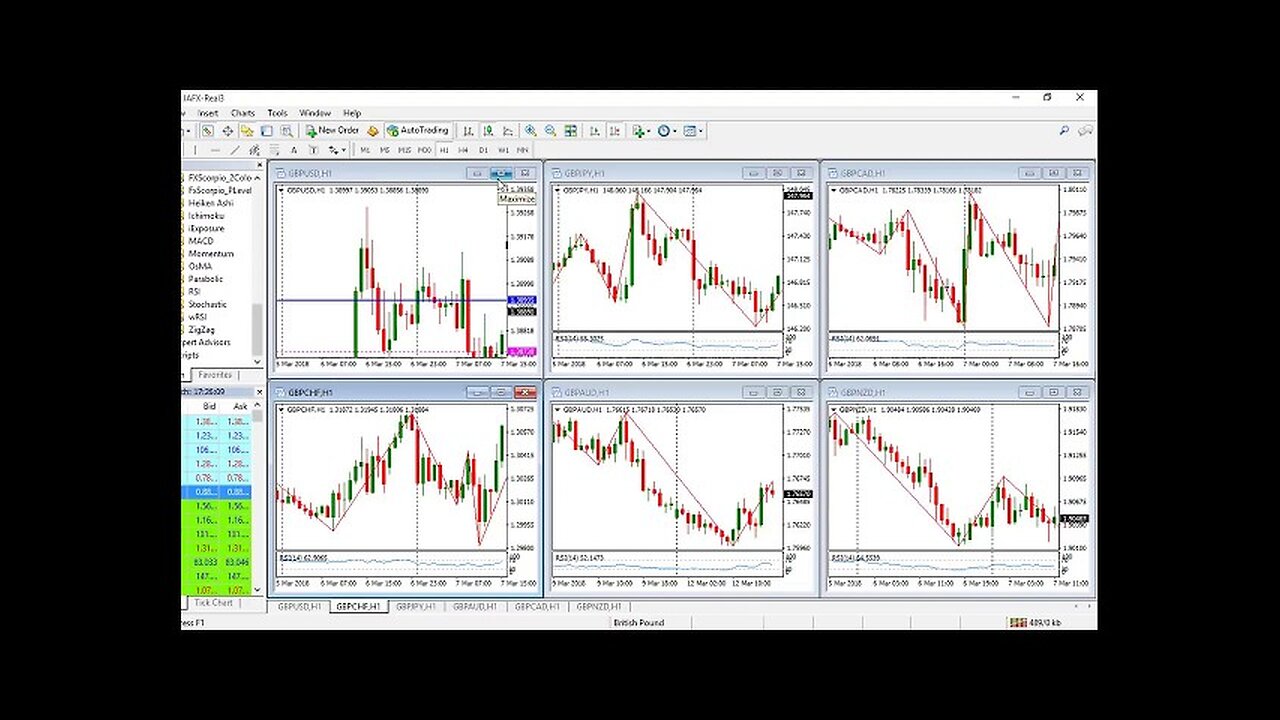Screen dimensions: 1280x720
Task: Open the New Order dialog
Action: coord(333,130)
